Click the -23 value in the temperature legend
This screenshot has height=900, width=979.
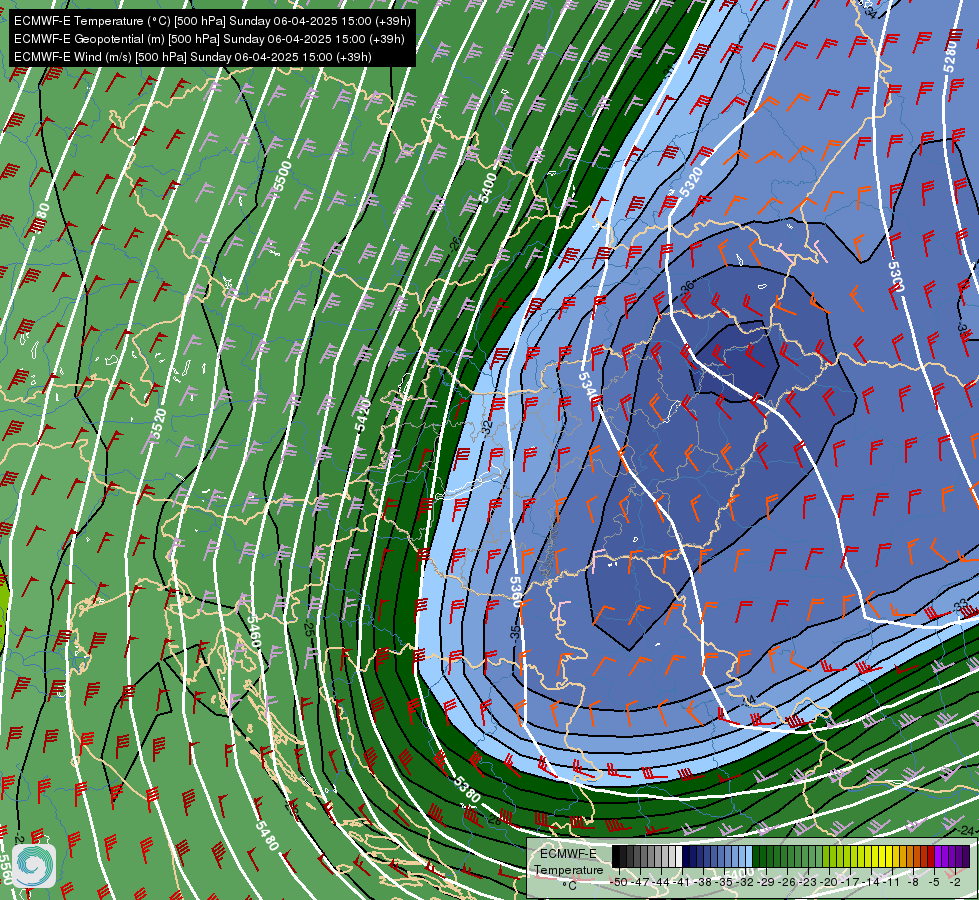[808, 882]
